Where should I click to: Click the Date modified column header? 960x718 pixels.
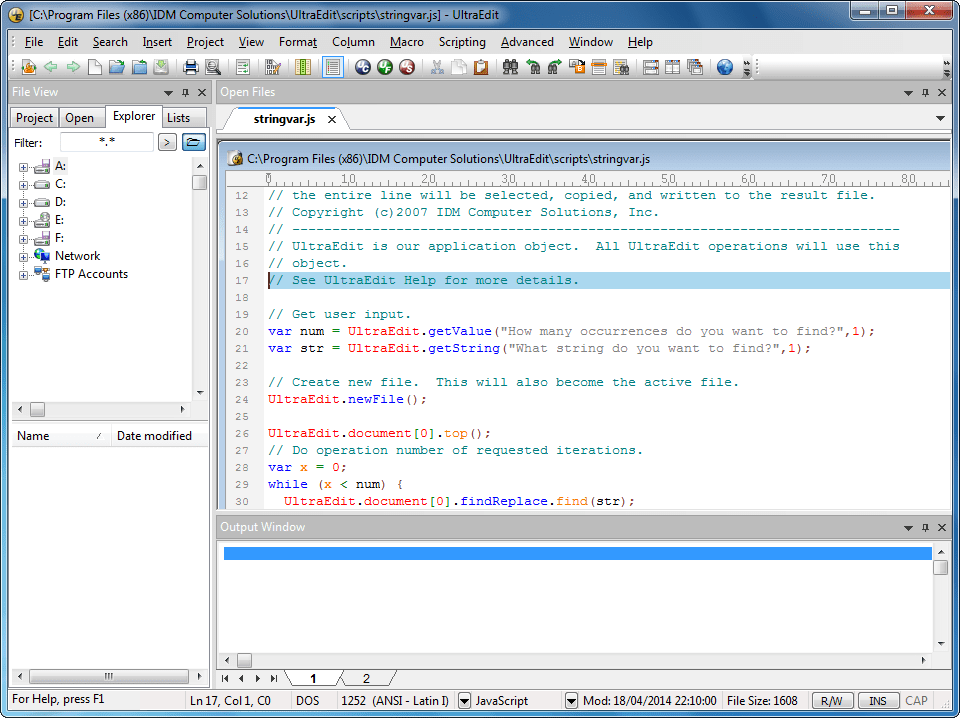click(x=154, y=436)
